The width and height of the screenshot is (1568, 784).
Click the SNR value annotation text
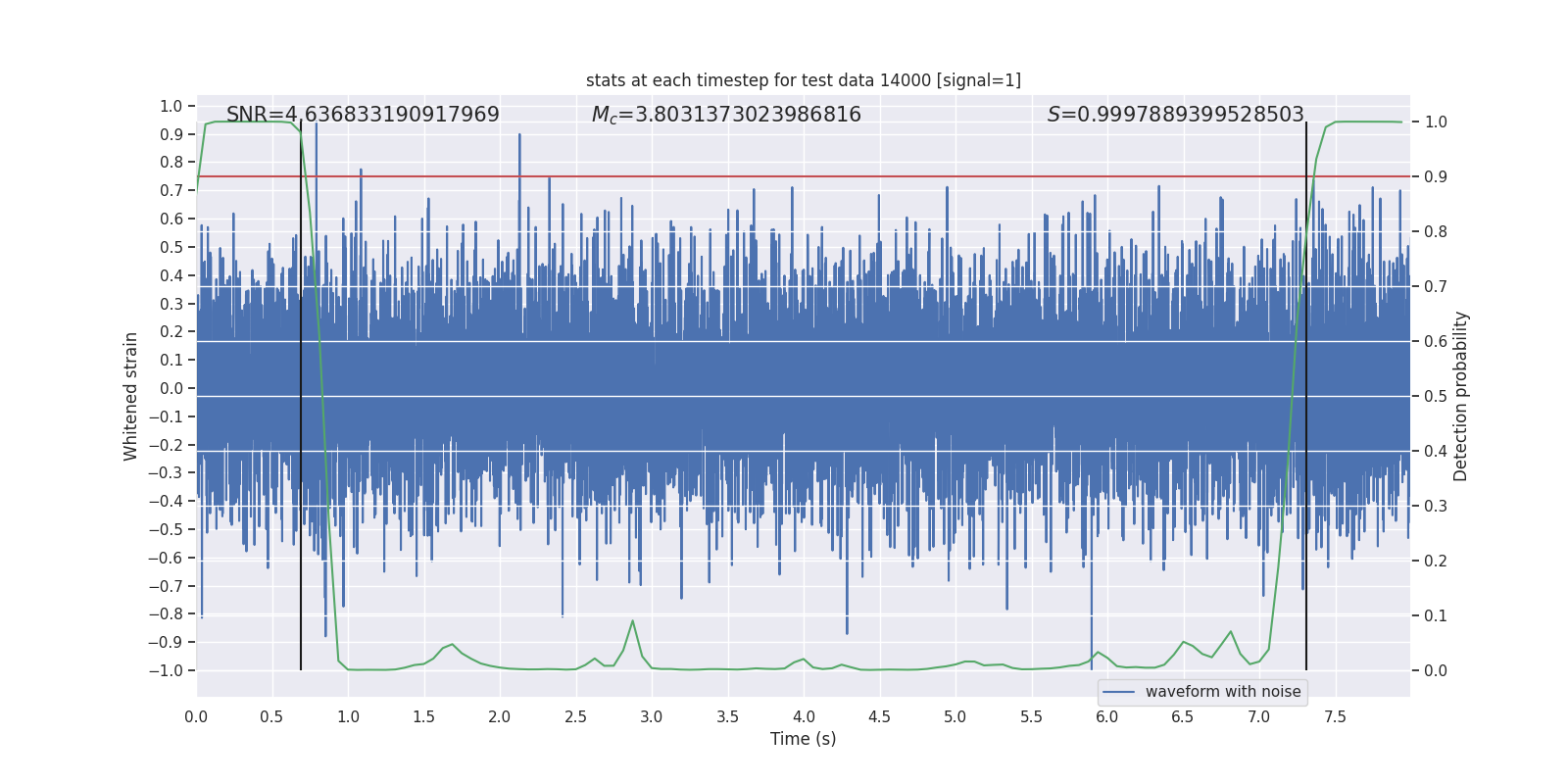tap(363, 115)
